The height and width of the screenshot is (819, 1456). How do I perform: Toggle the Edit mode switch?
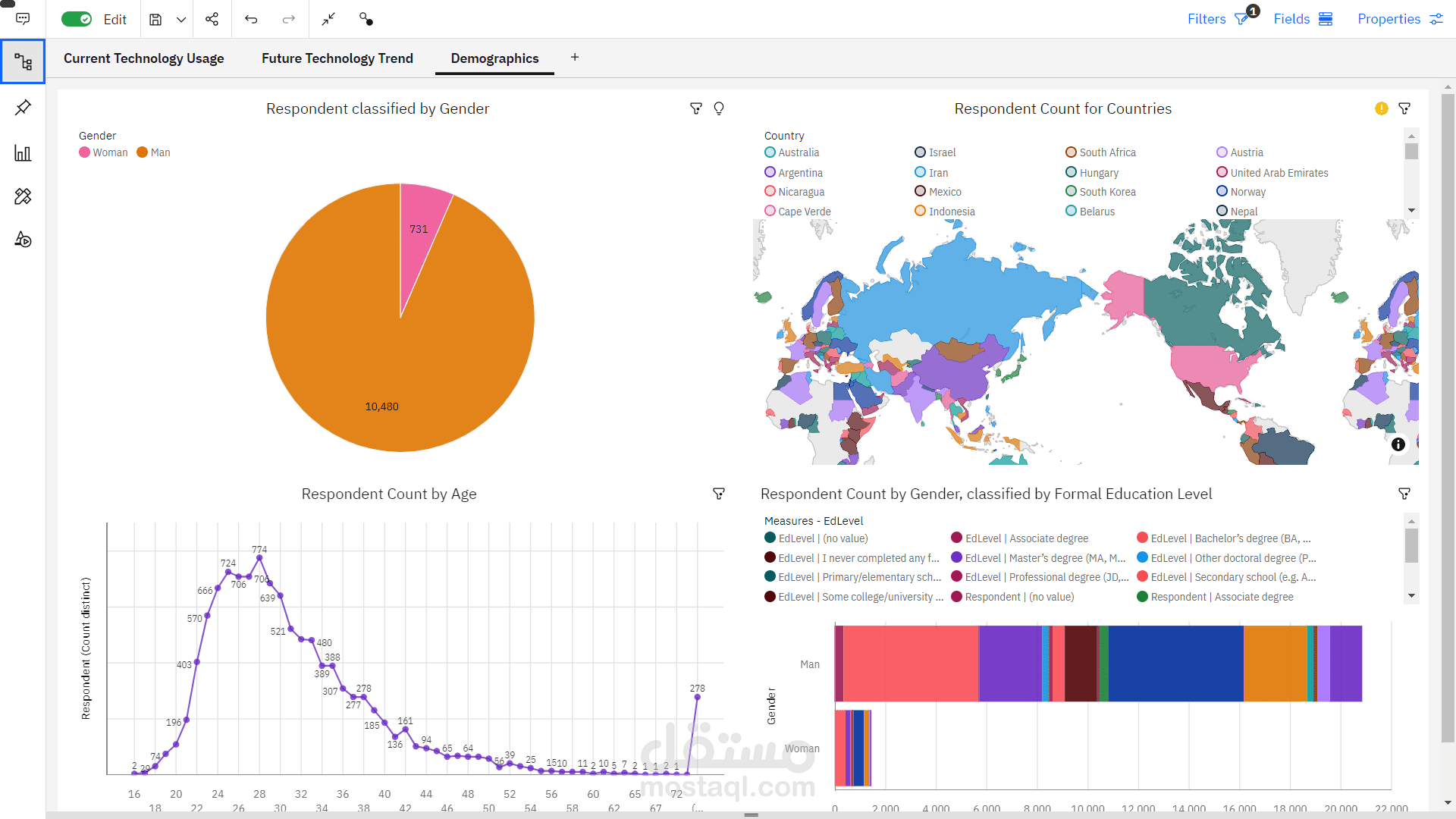tap(77, 19)
